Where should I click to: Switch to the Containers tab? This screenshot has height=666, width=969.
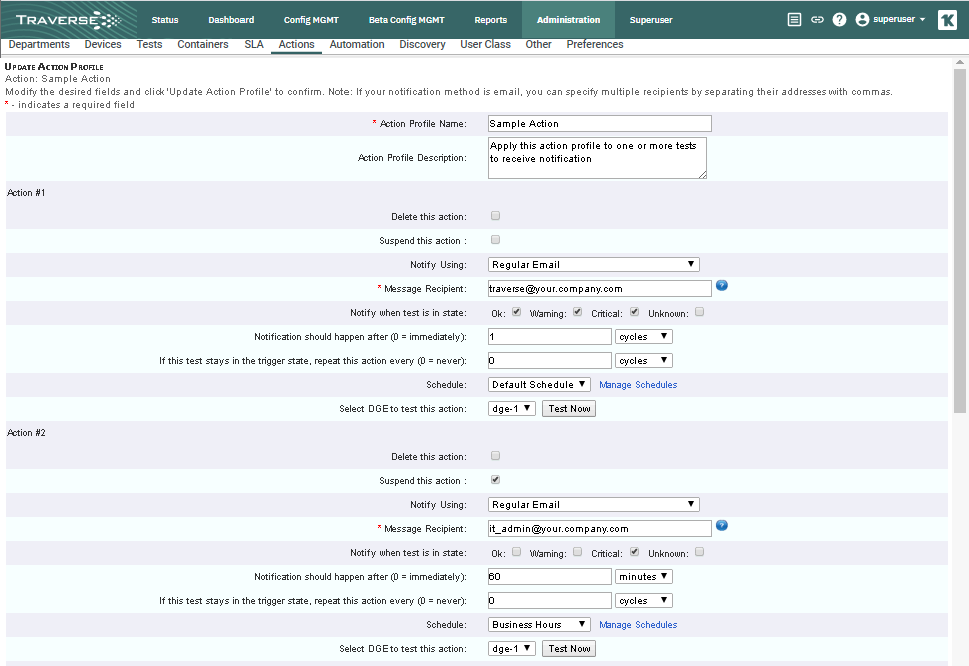pyautogui.click(x=203, y=44)
